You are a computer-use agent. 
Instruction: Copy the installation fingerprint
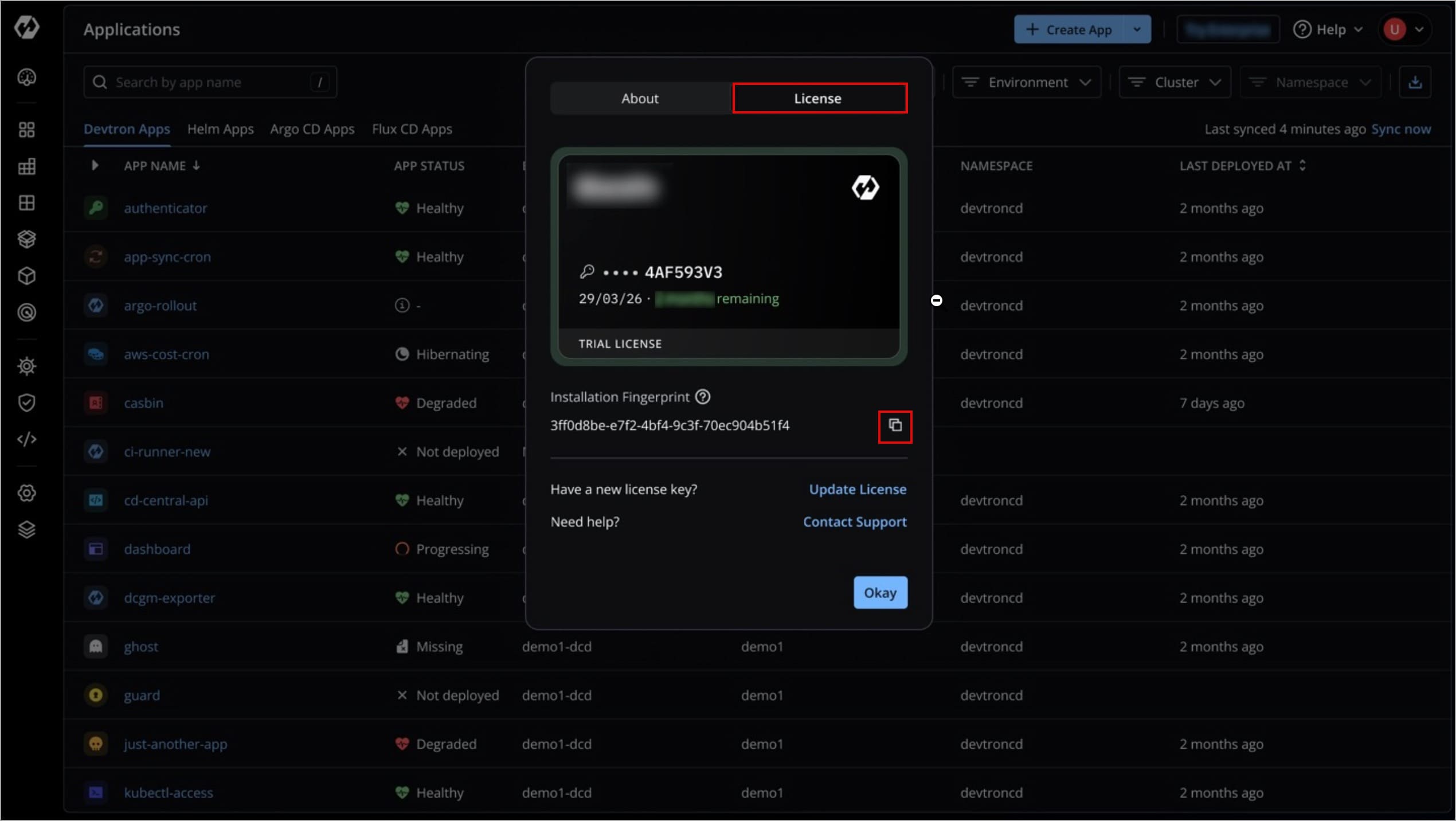click(895, 425)
